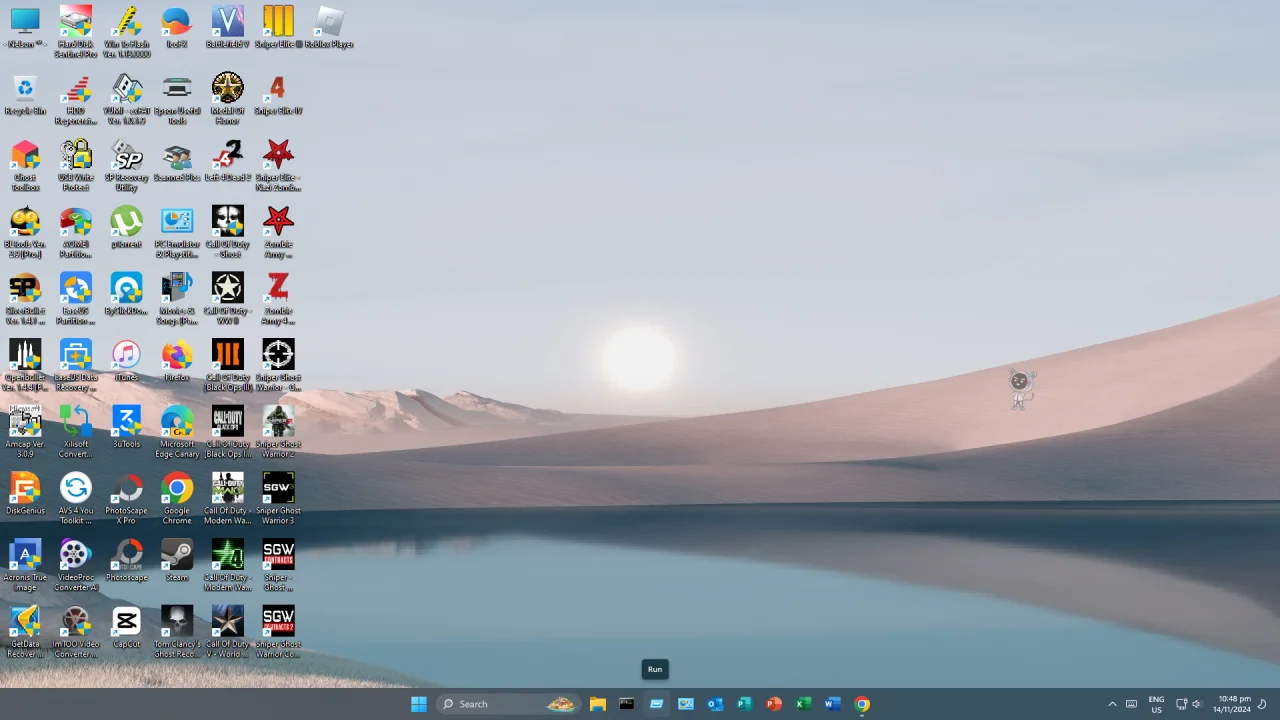Select the Sniper Ghost Warrior 3 shortcut
The height and width of the screenshot is (720, 1280).
click(x=278, y=499)
